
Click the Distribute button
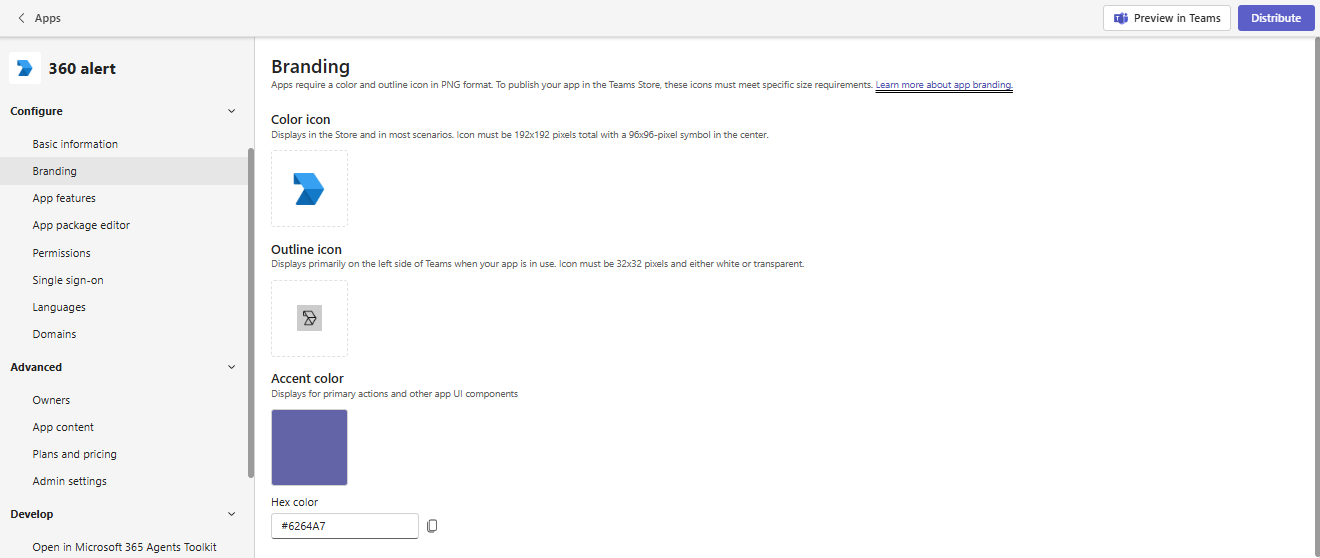[x=1276, y=18]
